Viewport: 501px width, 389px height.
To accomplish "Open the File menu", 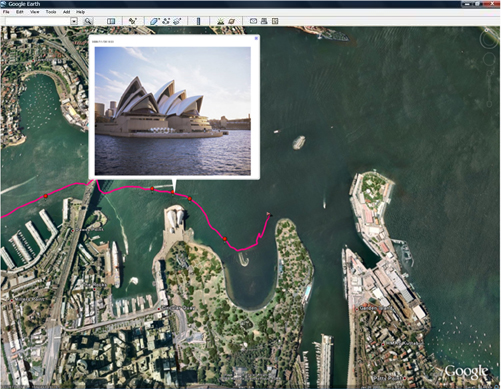I will (x=6, y=12).
